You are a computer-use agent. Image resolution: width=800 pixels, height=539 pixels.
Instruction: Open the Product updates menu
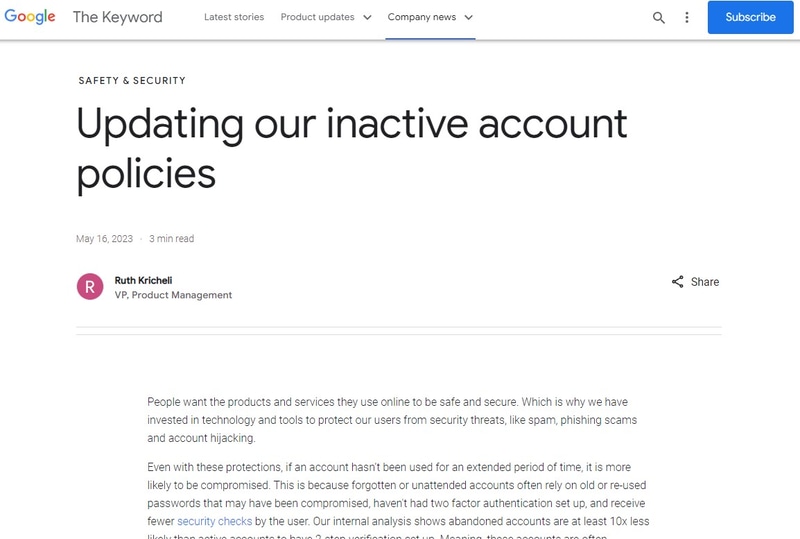[316, 17]
